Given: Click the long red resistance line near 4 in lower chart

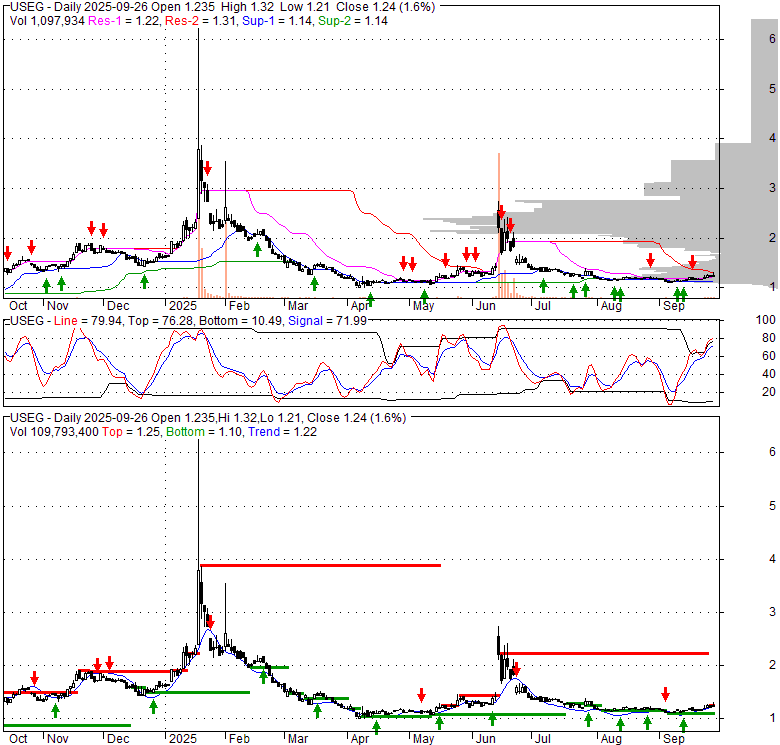Looking at the screenshot, I should (x=320, y=565).
